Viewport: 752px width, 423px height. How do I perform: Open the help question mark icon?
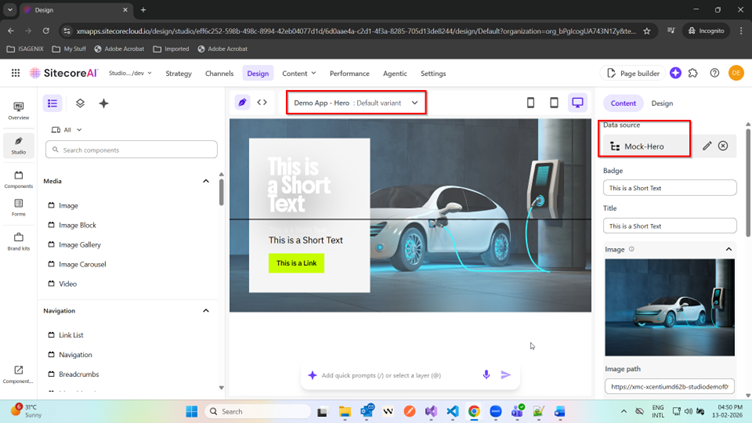(x=715, y=73)
